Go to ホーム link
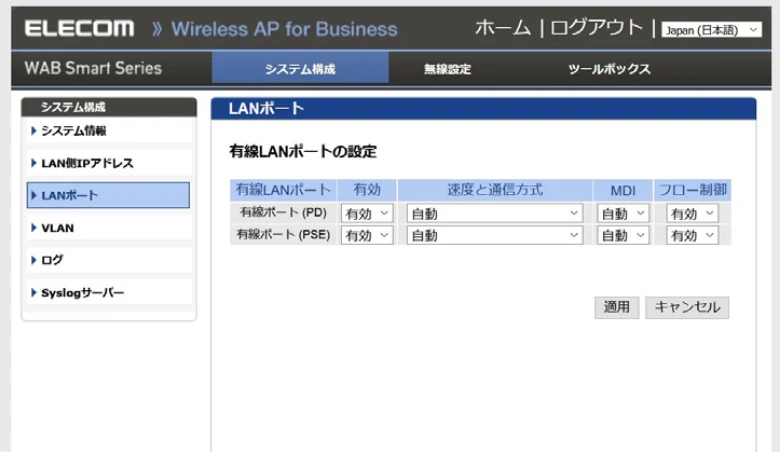 pyautogui.click(x=503, y=28)
